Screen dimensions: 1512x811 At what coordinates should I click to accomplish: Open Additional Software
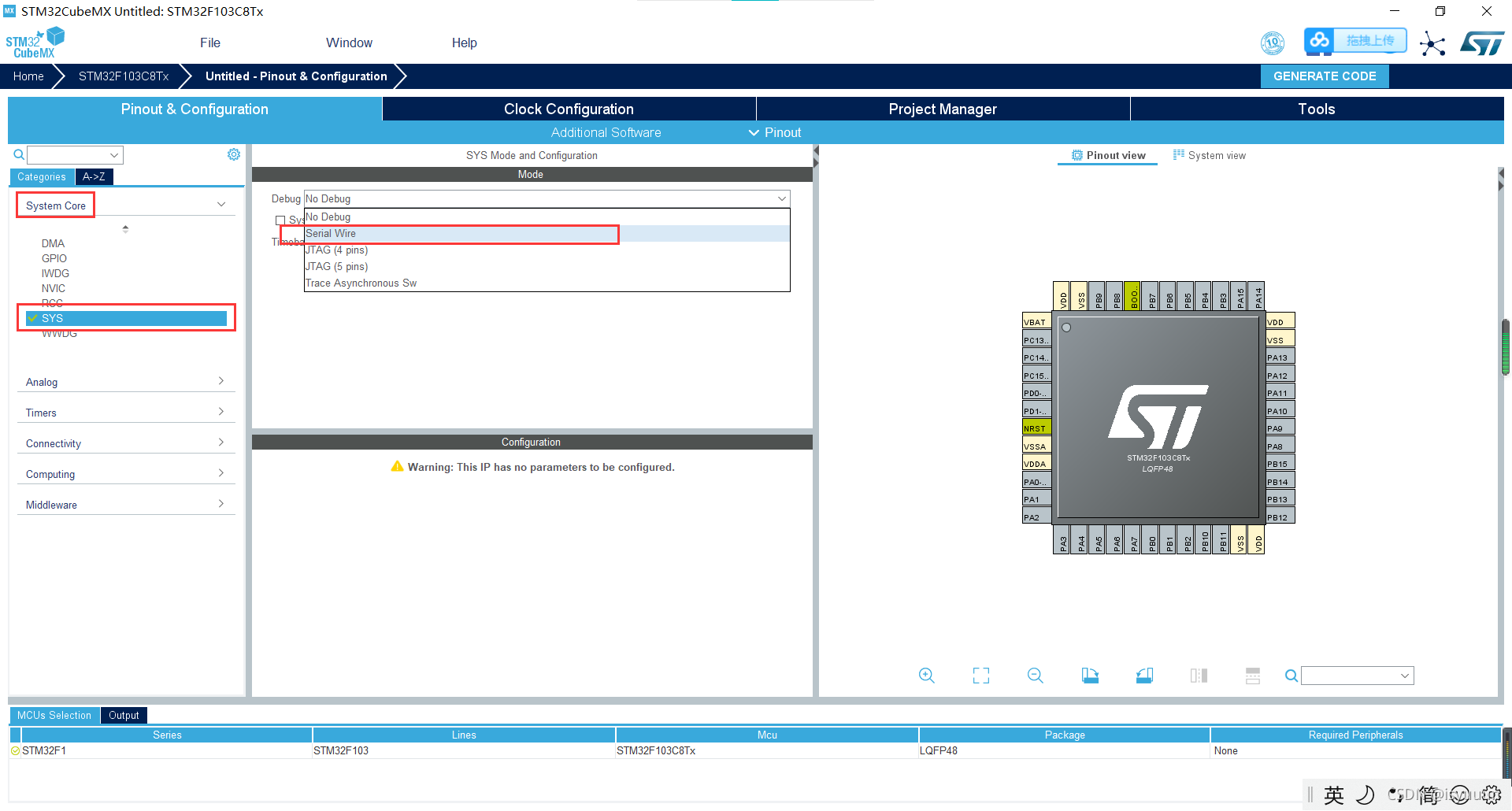coord(606,132)
